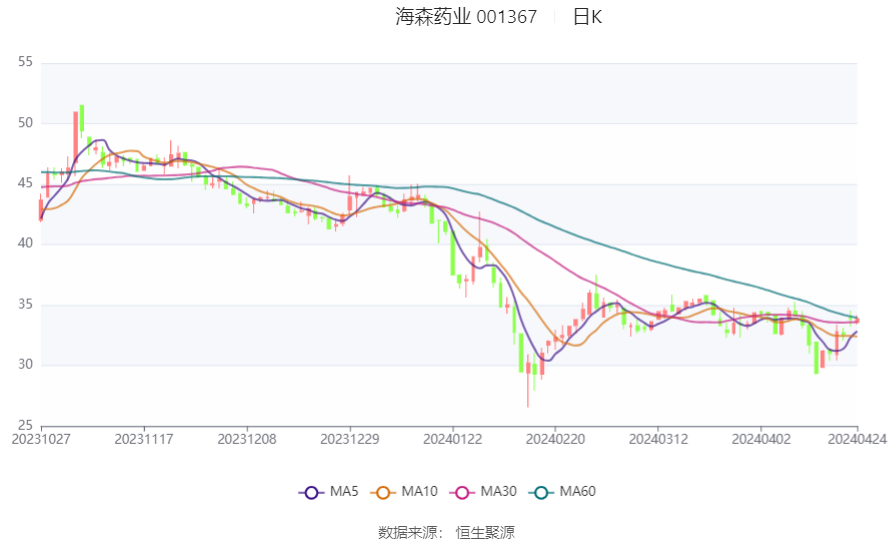Toggle MA30 visibility via its legend text

[498, 492]
